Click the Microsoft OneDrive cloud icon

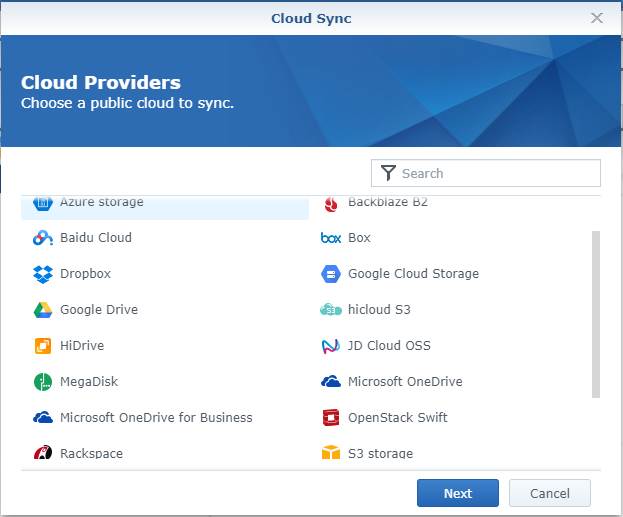pos(331,381)
